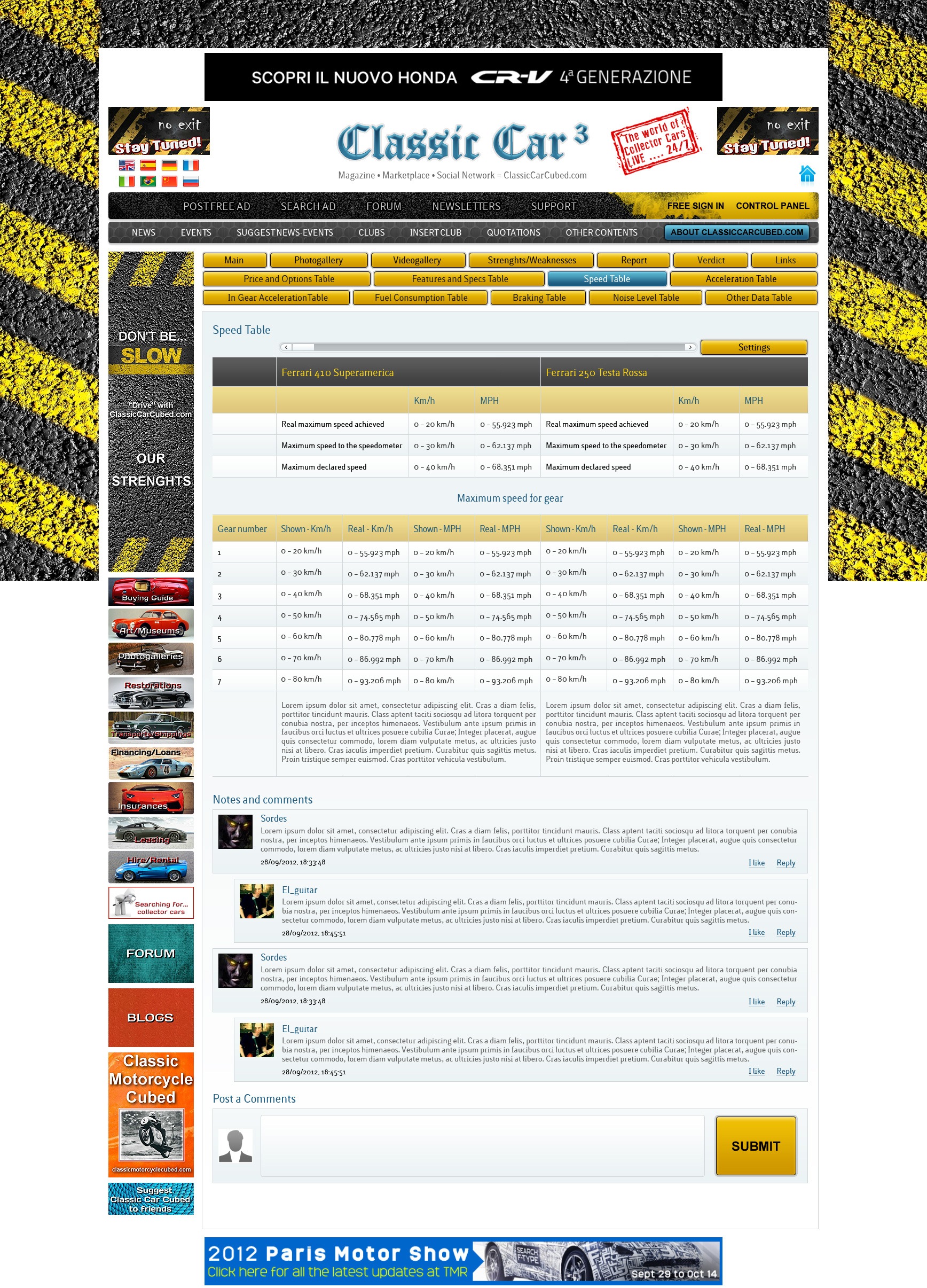Screen dimensions: 927x1288
Task: Click the 2012 Paris Motor Show banner
Action: [463, 1261]
